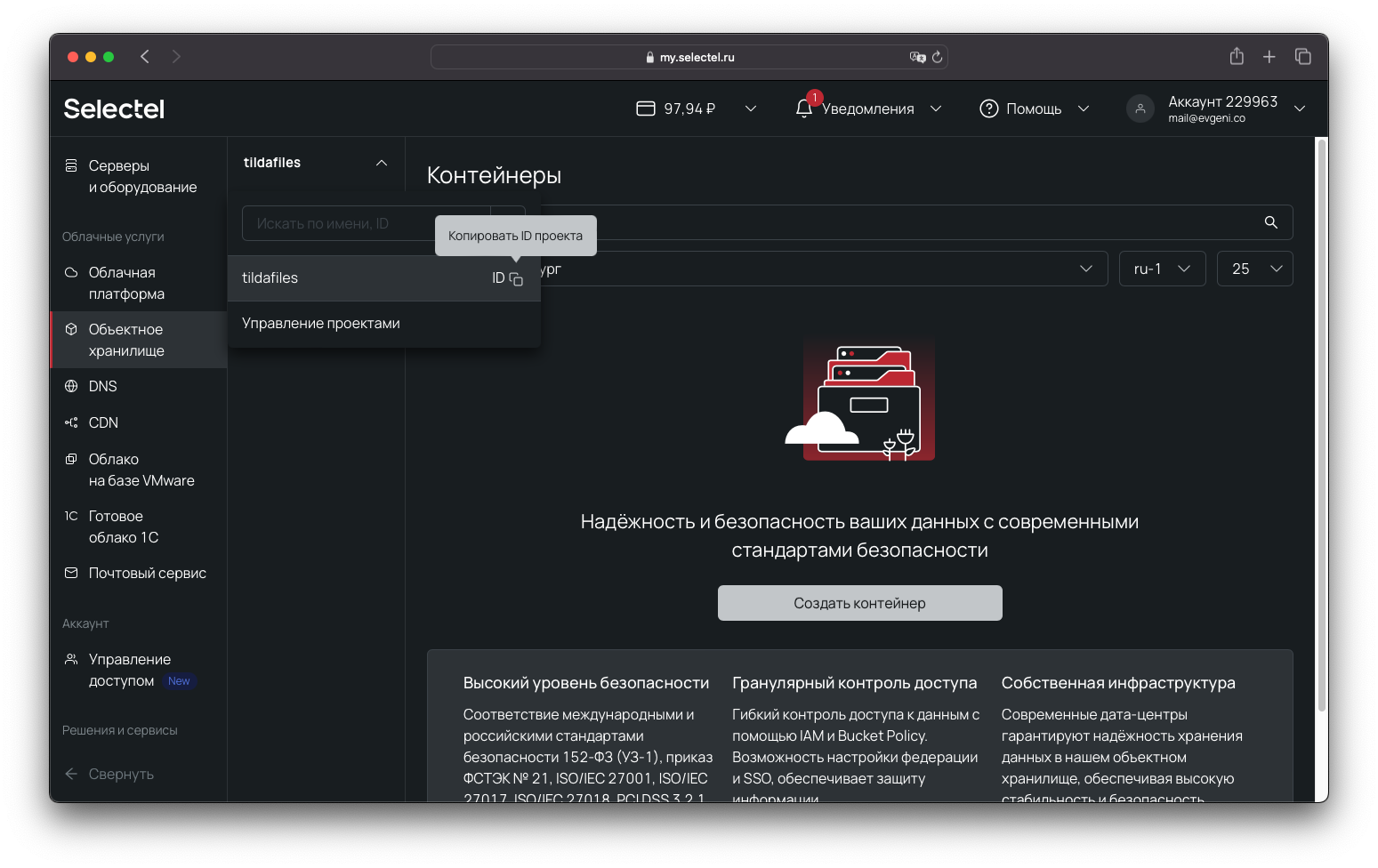Open Управление доступом link
This screenshot has width=1378, height=868.
tap(139, 670)
